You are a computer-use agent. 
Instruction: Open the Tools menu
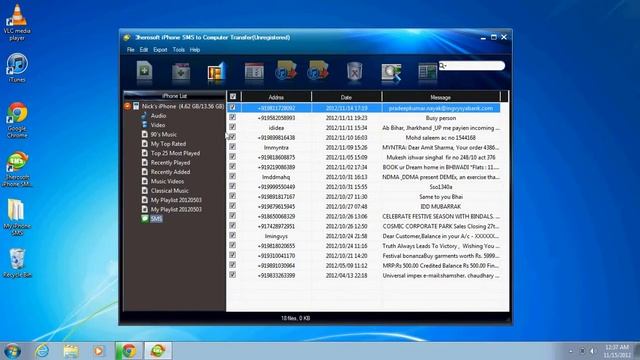[178, 50]
